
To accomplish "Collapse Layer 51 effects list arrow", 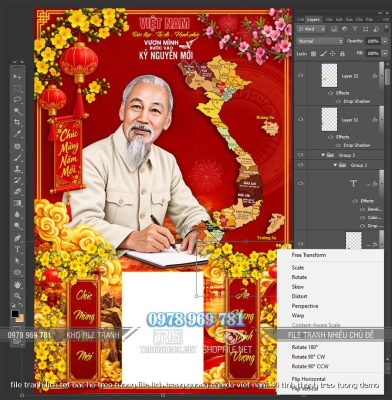I will 383,119.
